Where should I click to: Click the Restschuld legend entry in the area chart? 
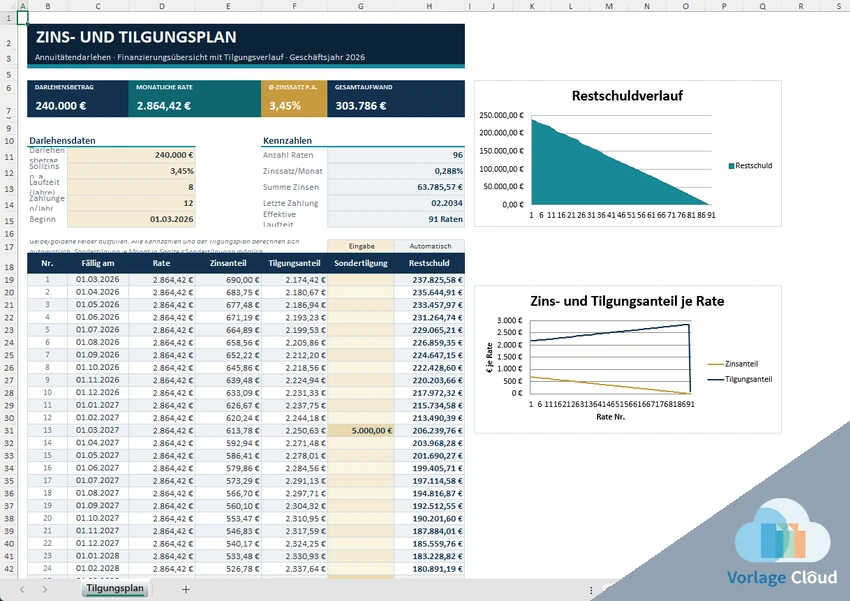[750, 166]
